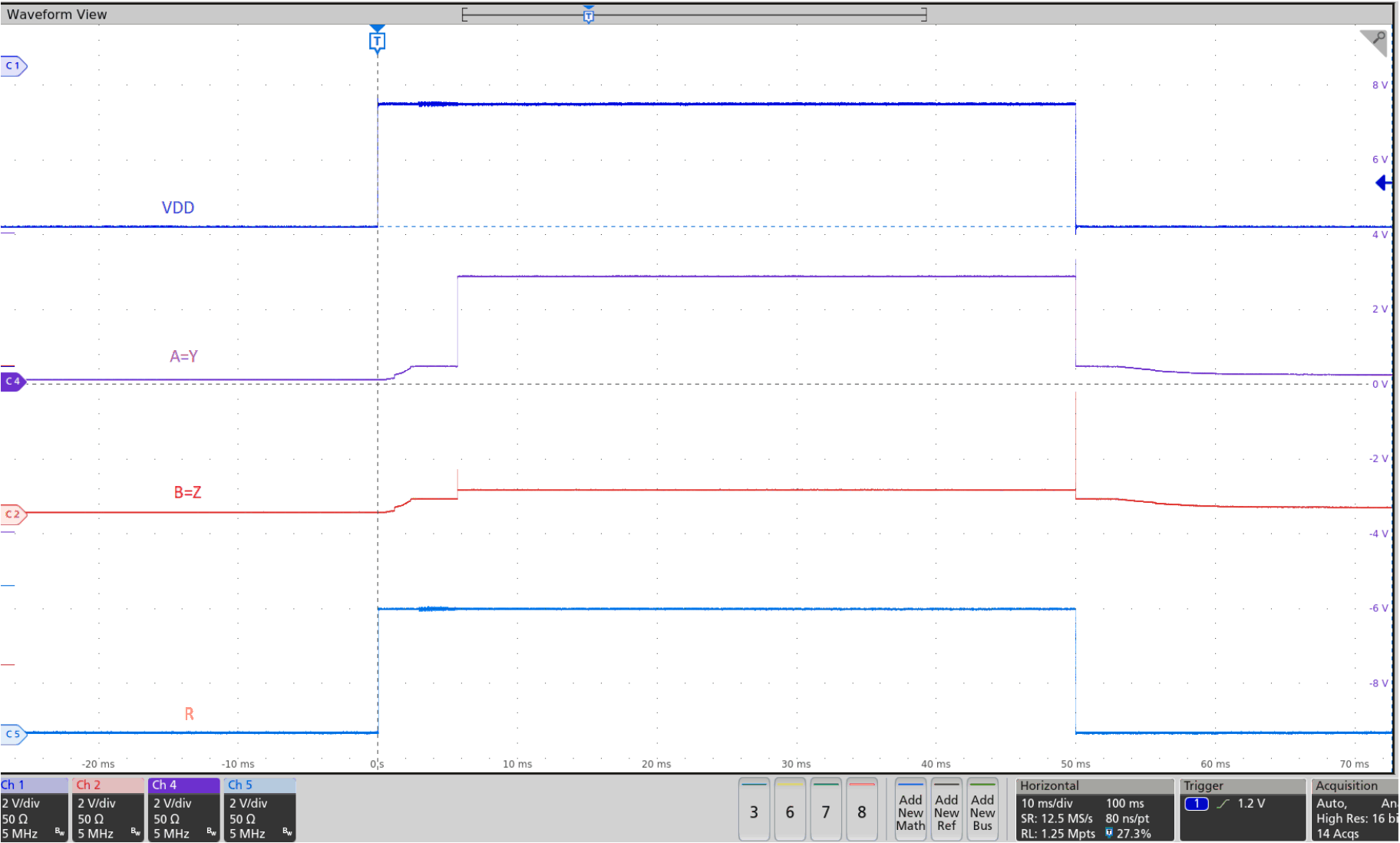Open the Ch 2 channel badge settings
The width and height of the screenshot is (1400, 843).
(x=107, y=810)
